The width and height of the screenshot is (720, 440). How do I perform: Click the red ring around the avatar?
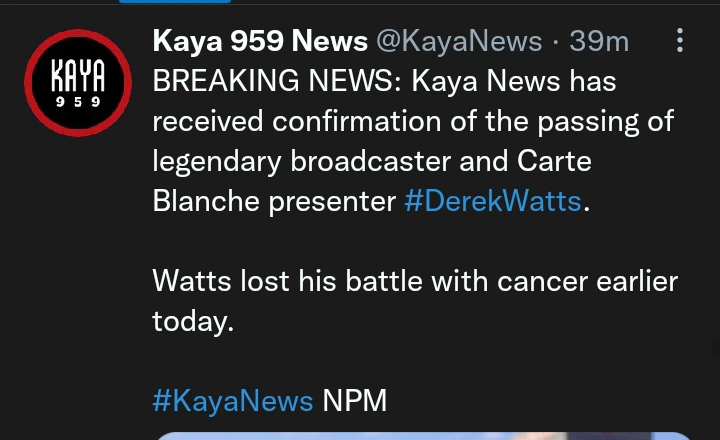[78, 32]
